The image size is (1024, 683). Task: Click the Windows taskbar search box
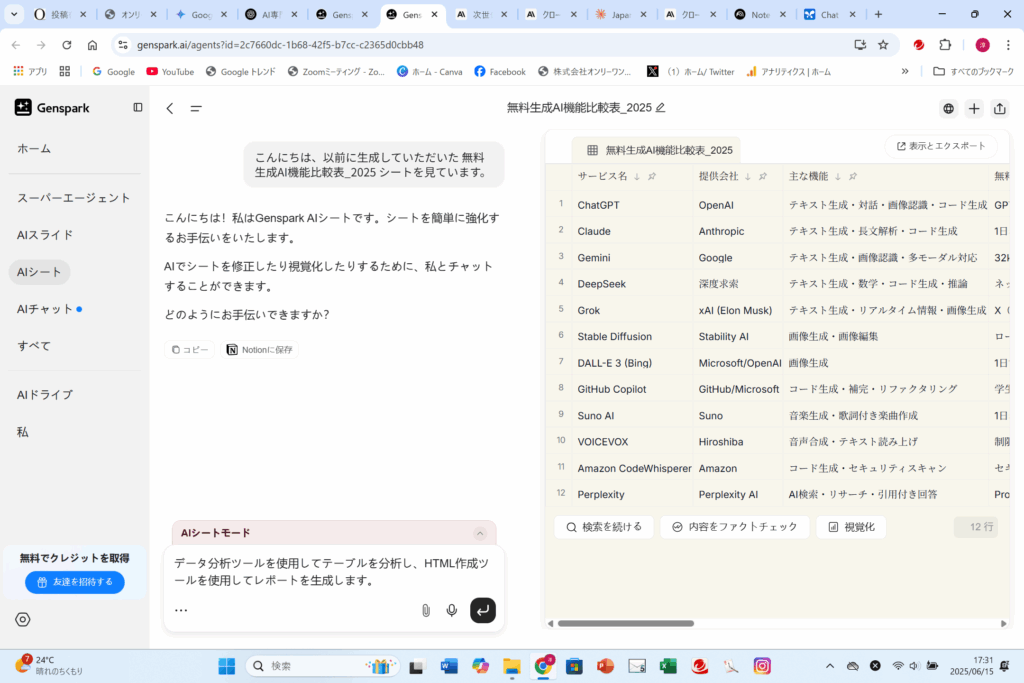[323, 666]
